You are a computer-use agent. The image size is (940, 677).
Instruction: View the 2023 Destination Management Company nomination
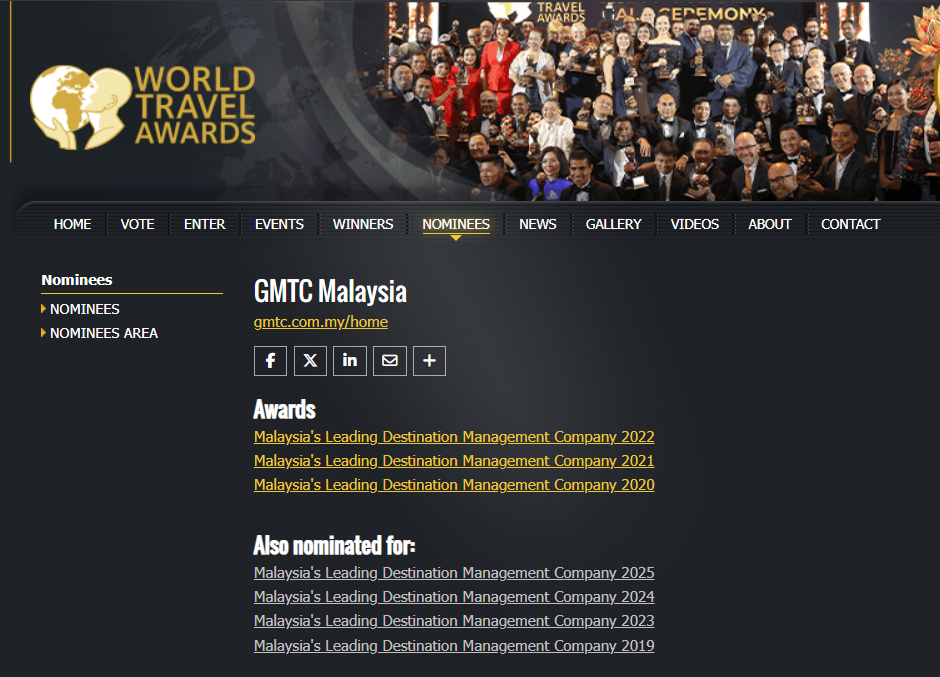454,621
